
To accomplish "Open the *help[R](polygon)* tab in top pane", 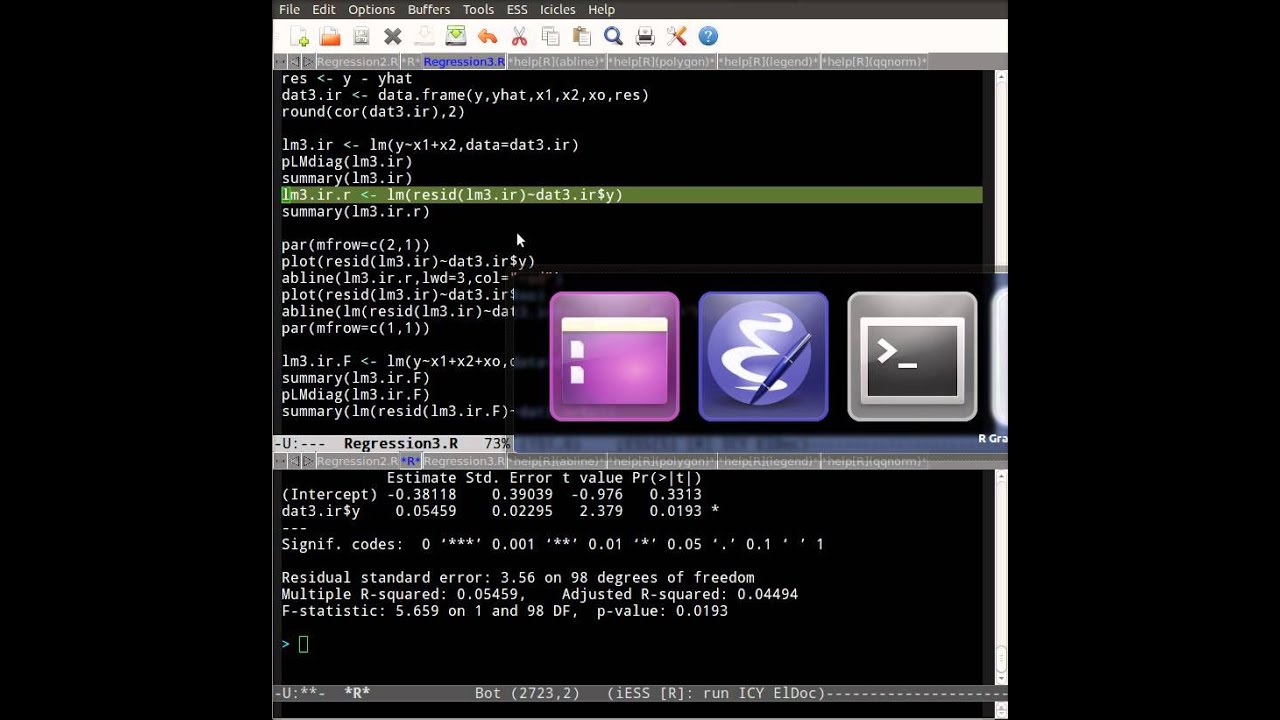I will click(x=663, y=62).
